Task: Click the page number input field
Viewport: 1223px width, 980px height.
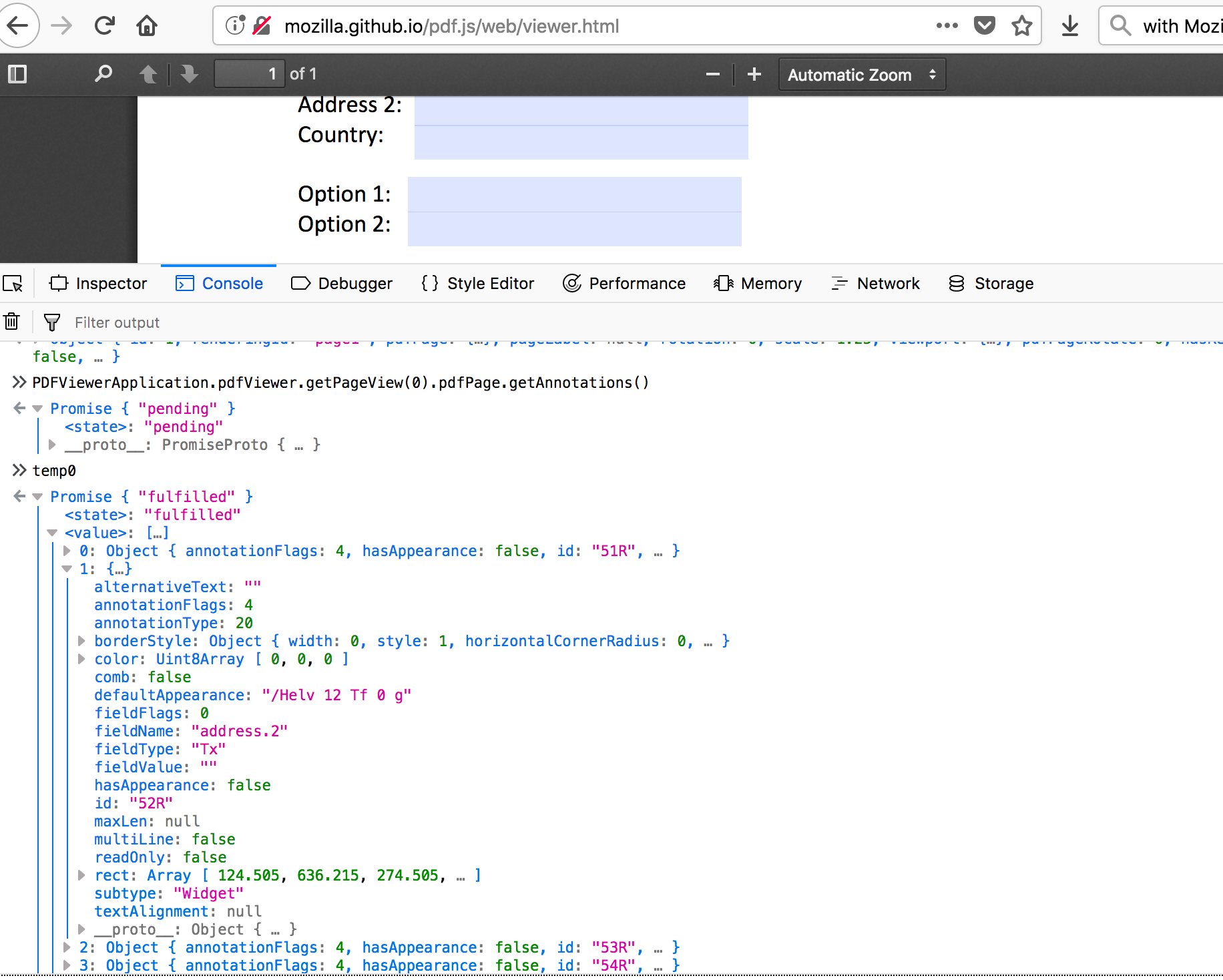Action: point(249,74)
